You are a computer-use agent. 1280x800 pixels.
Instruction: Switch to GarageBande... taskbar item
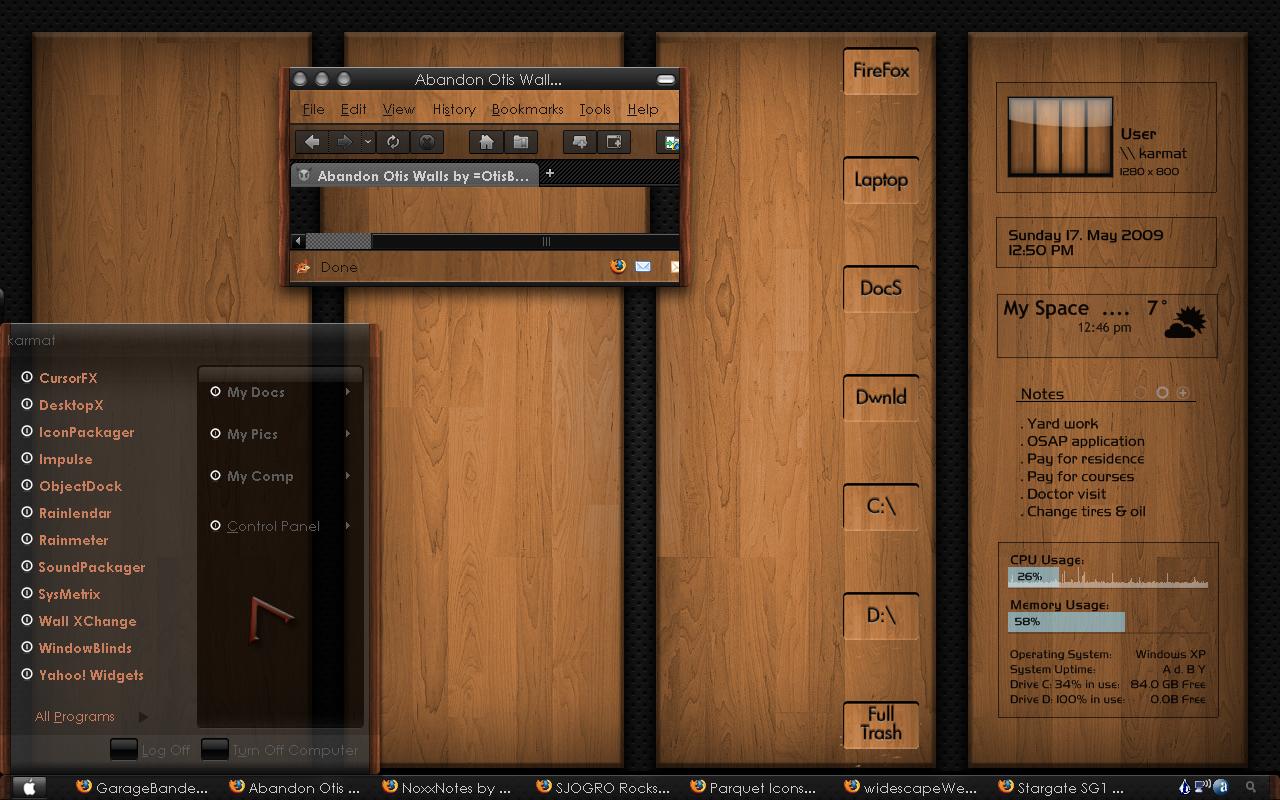click(142, 787)
